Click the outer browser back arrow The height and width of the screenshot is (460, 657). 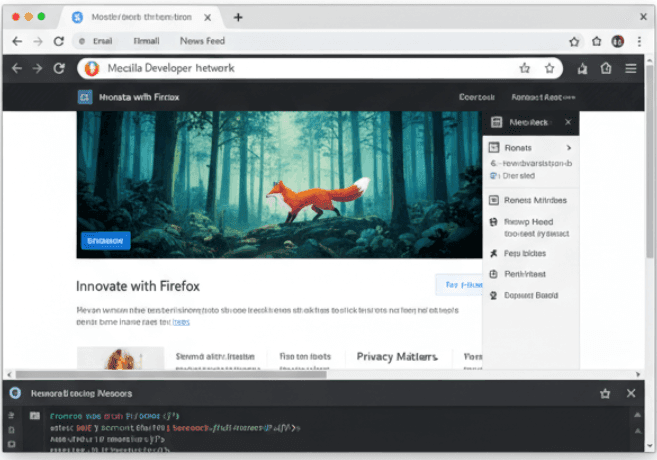coord(17,41)
